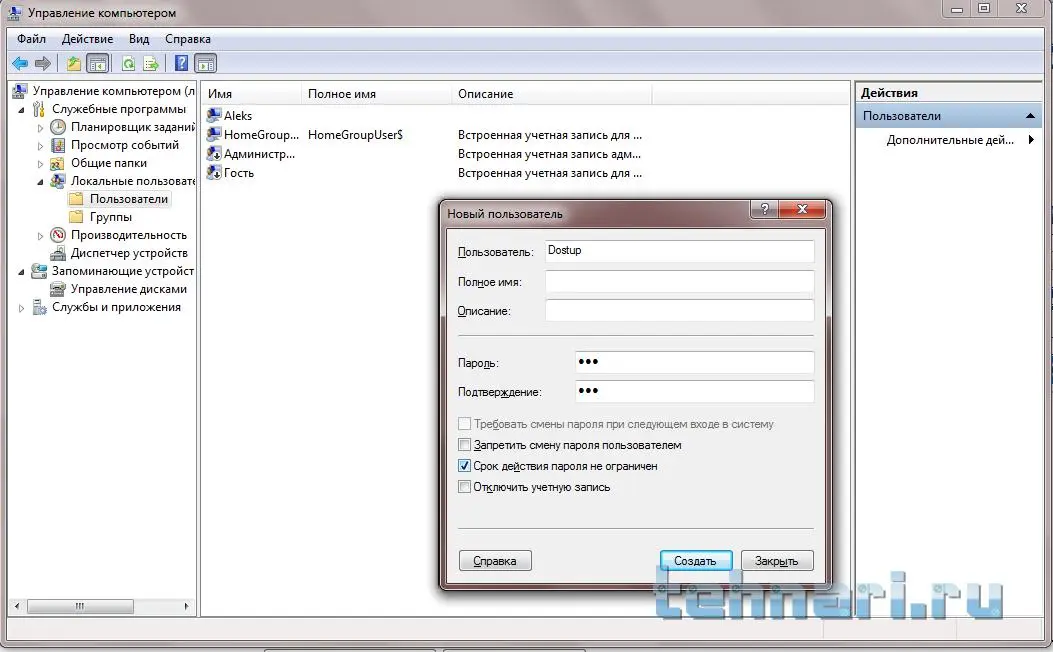This screenshot has width=1053, height=652.
Task: Click the Forward arrow toolbar icon
Action: (x=43, y=64)
